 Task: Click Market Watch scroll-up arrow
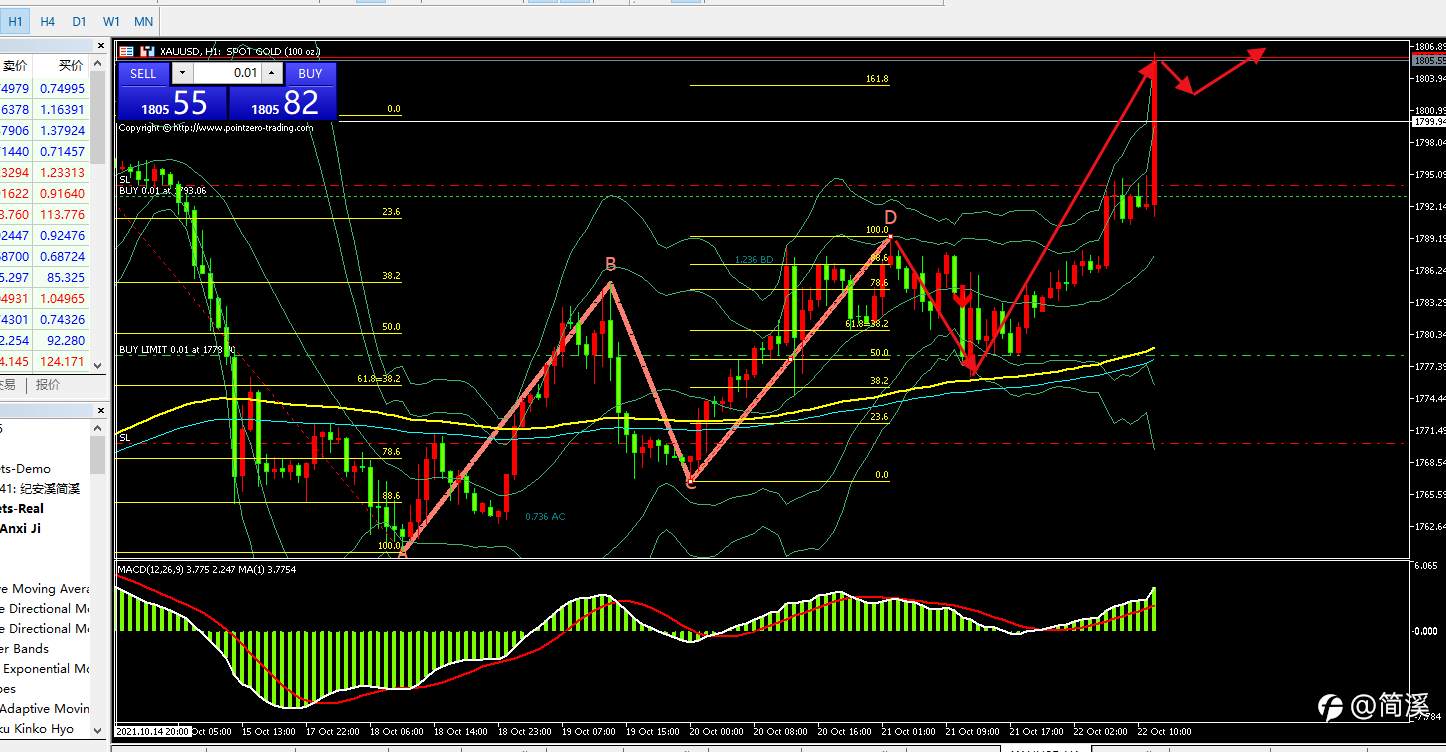98,64
